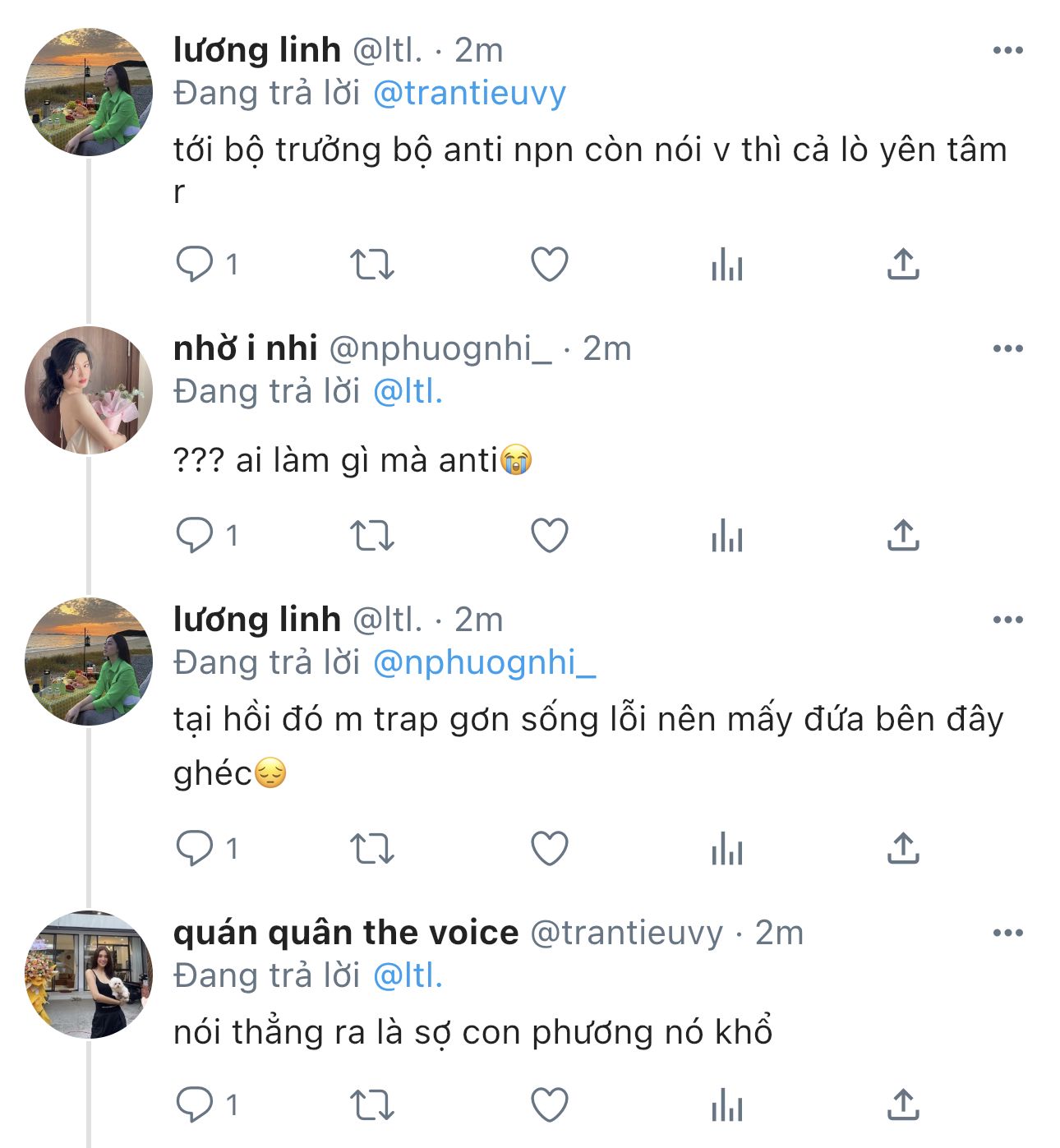Screen dimensions: 1060x1148
Task: Retweet lương linh's tweet about bộ trưởng
Action: coord(372,265)
